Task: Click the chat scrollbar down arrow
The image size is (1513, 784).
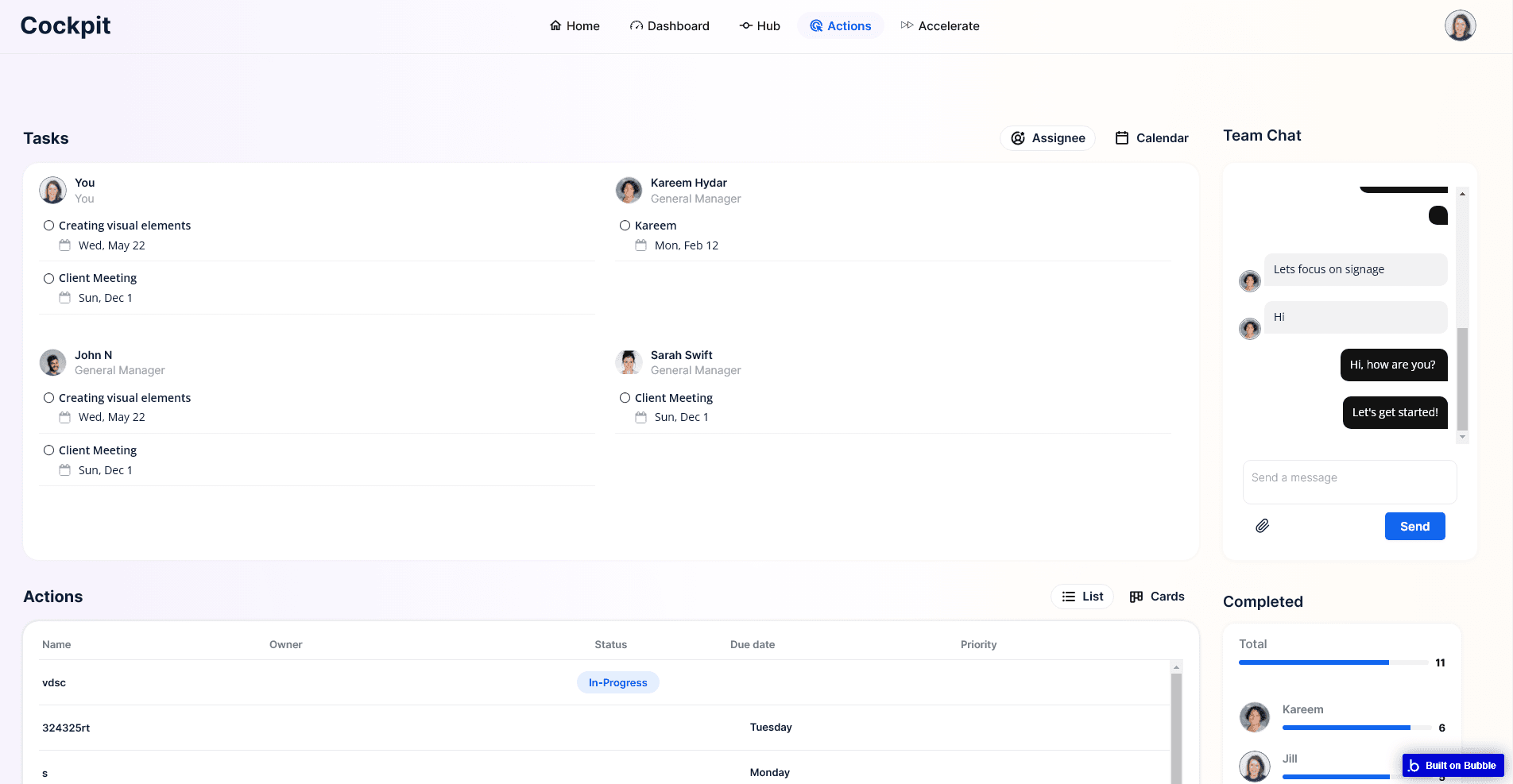Action: point(1462,437)
